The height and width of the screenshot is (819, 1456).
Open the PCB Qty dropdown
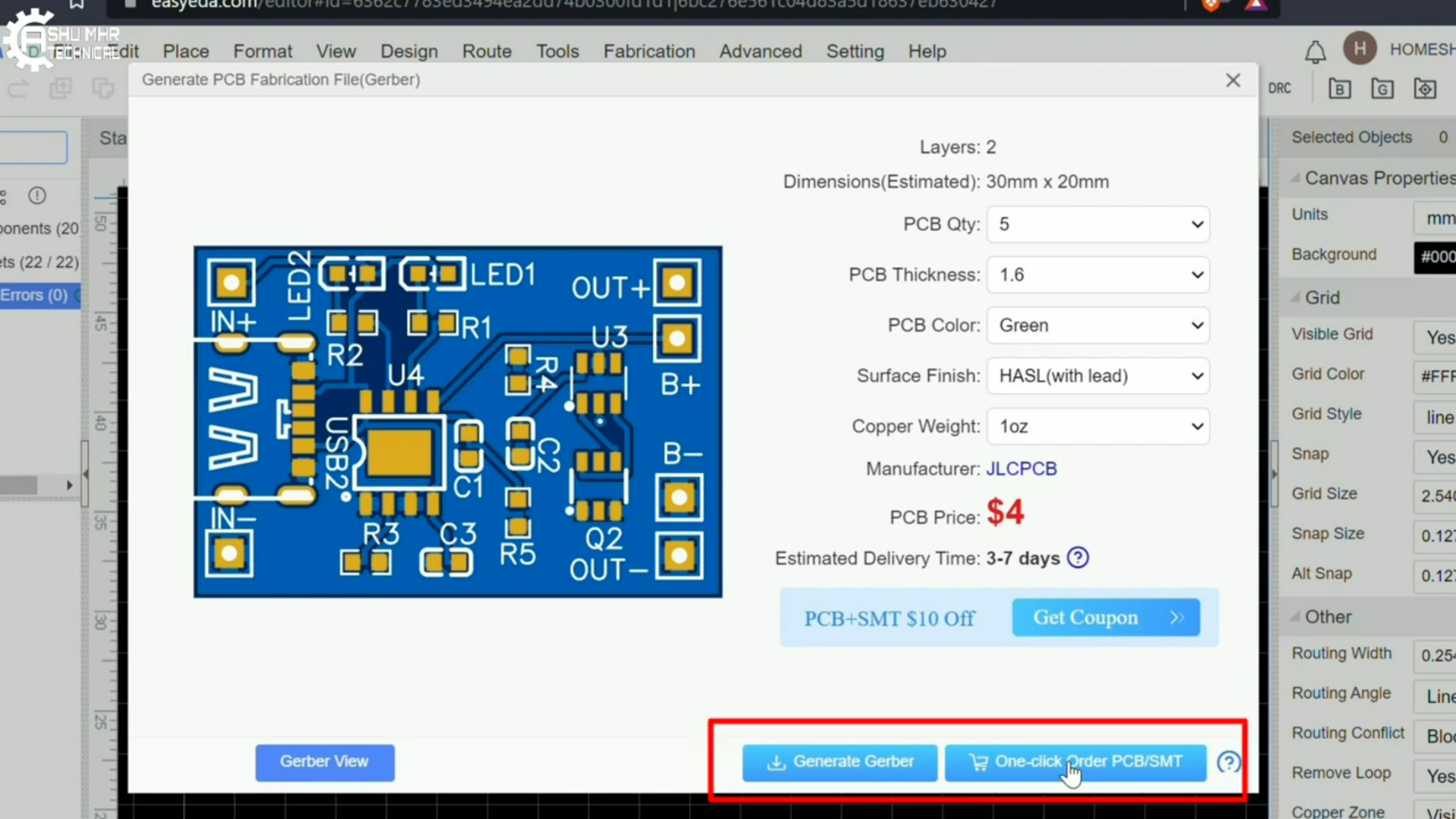coord(1097,224)
